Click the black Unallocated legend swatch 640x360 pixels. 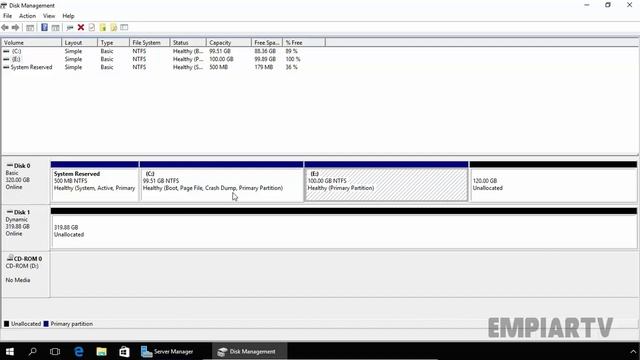[x=6, y=324]
